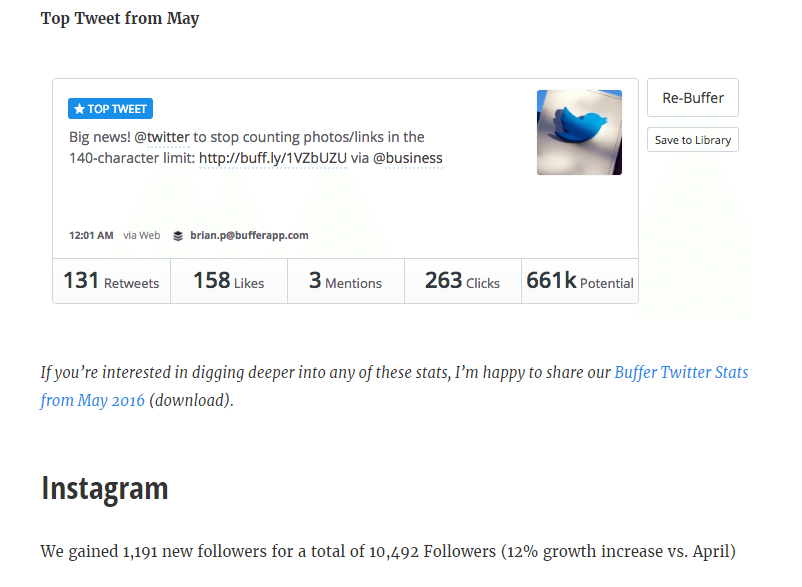Viewport: 802px width, 587px height.
Task: Open the @twitter mention link
Action: (162, 137)
